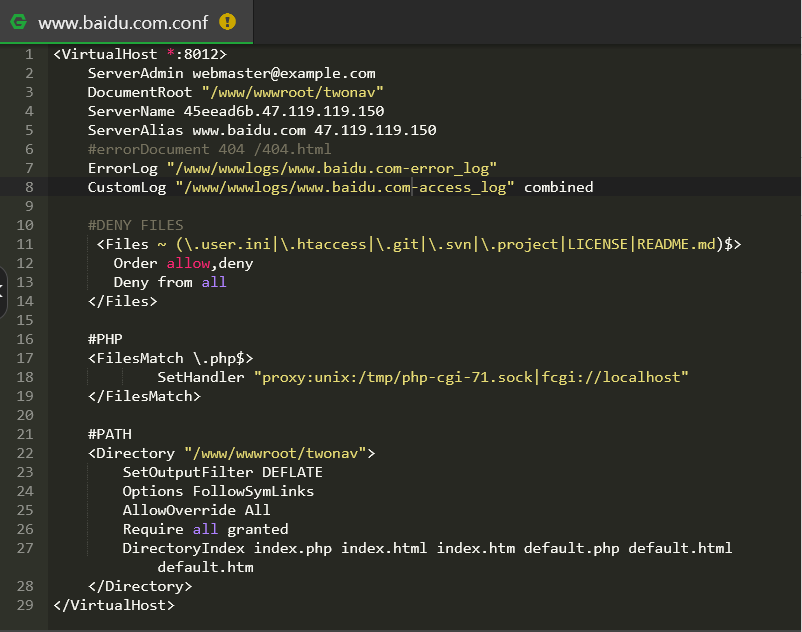Screen dimensions: 802x632
Task: Click line number 22 in the gutter
Action: point(25,453)
